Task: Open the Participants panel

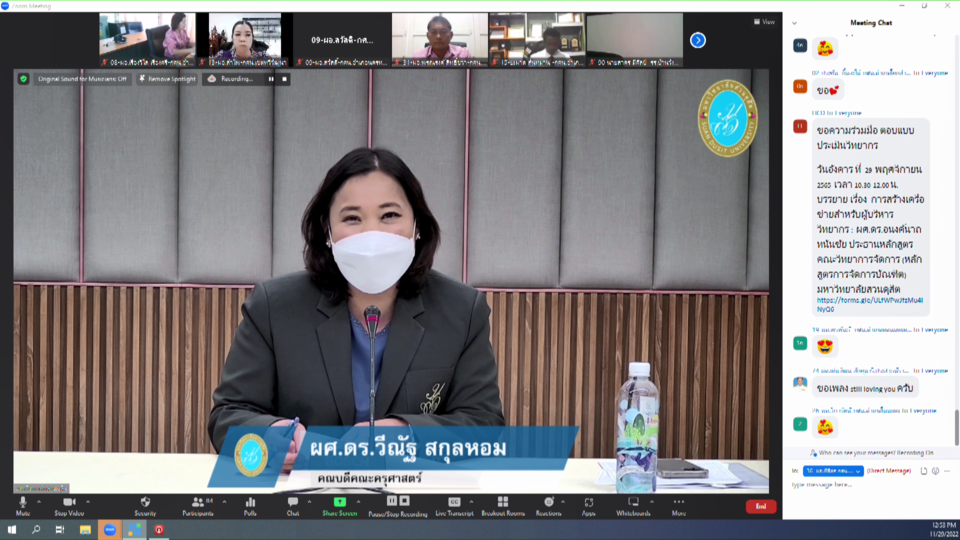Action: (198, 506)
